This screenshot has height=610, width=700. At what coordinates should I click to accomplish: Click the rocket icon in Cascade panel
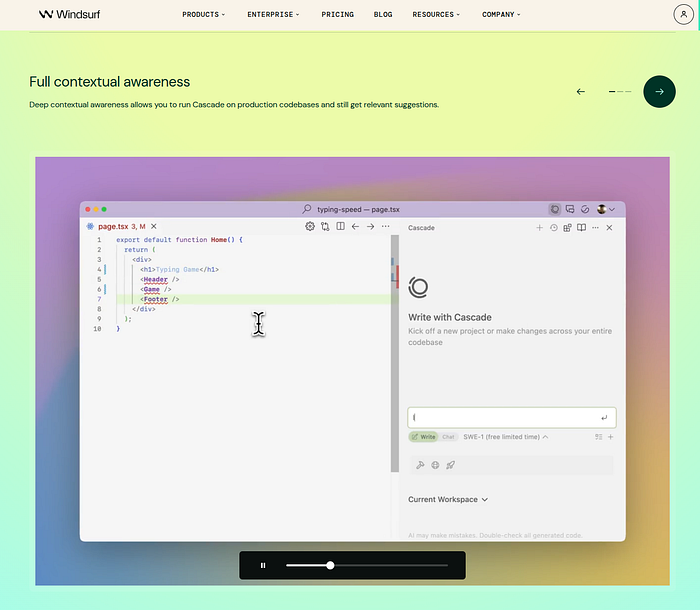[x=451, y=465]
